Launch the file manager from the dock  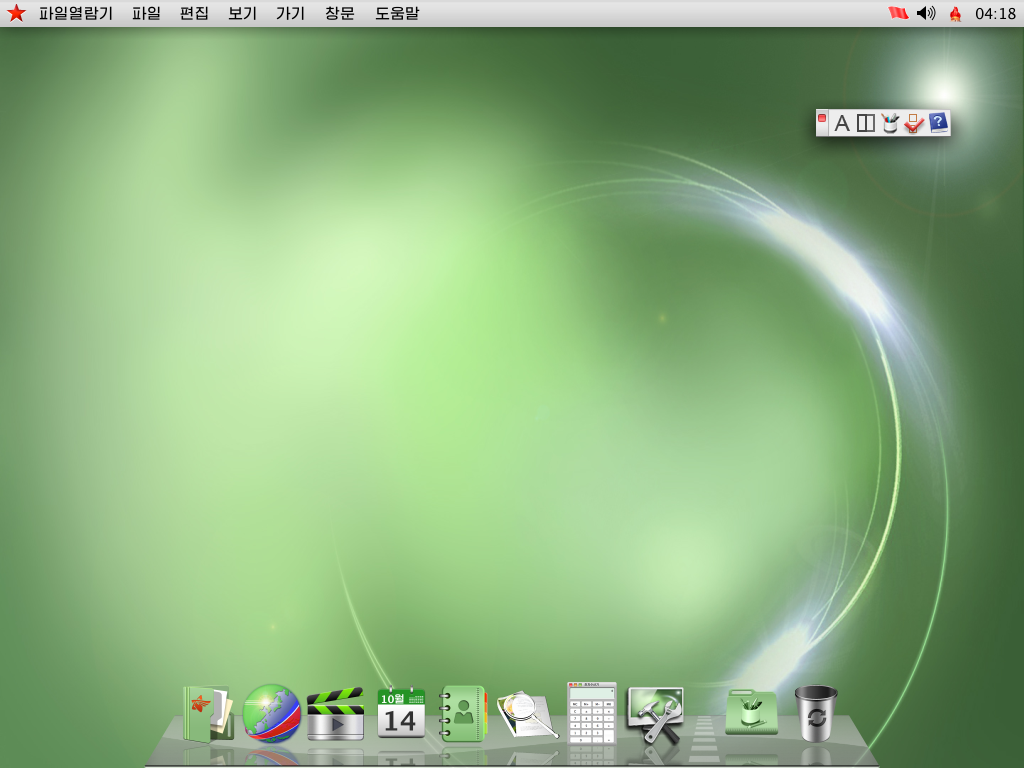pos(208,714)
